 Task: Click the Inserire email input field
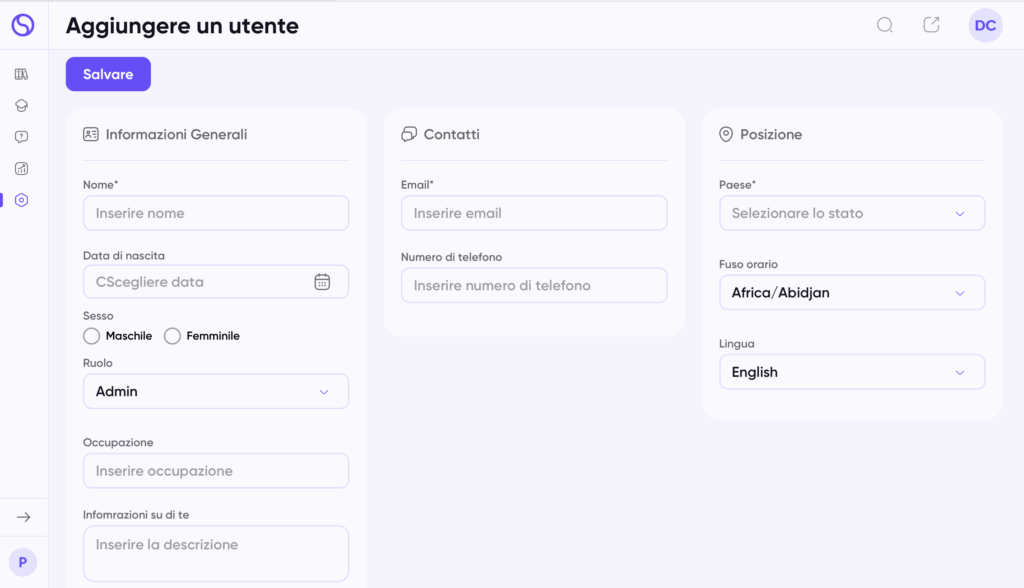coord(534,213)
